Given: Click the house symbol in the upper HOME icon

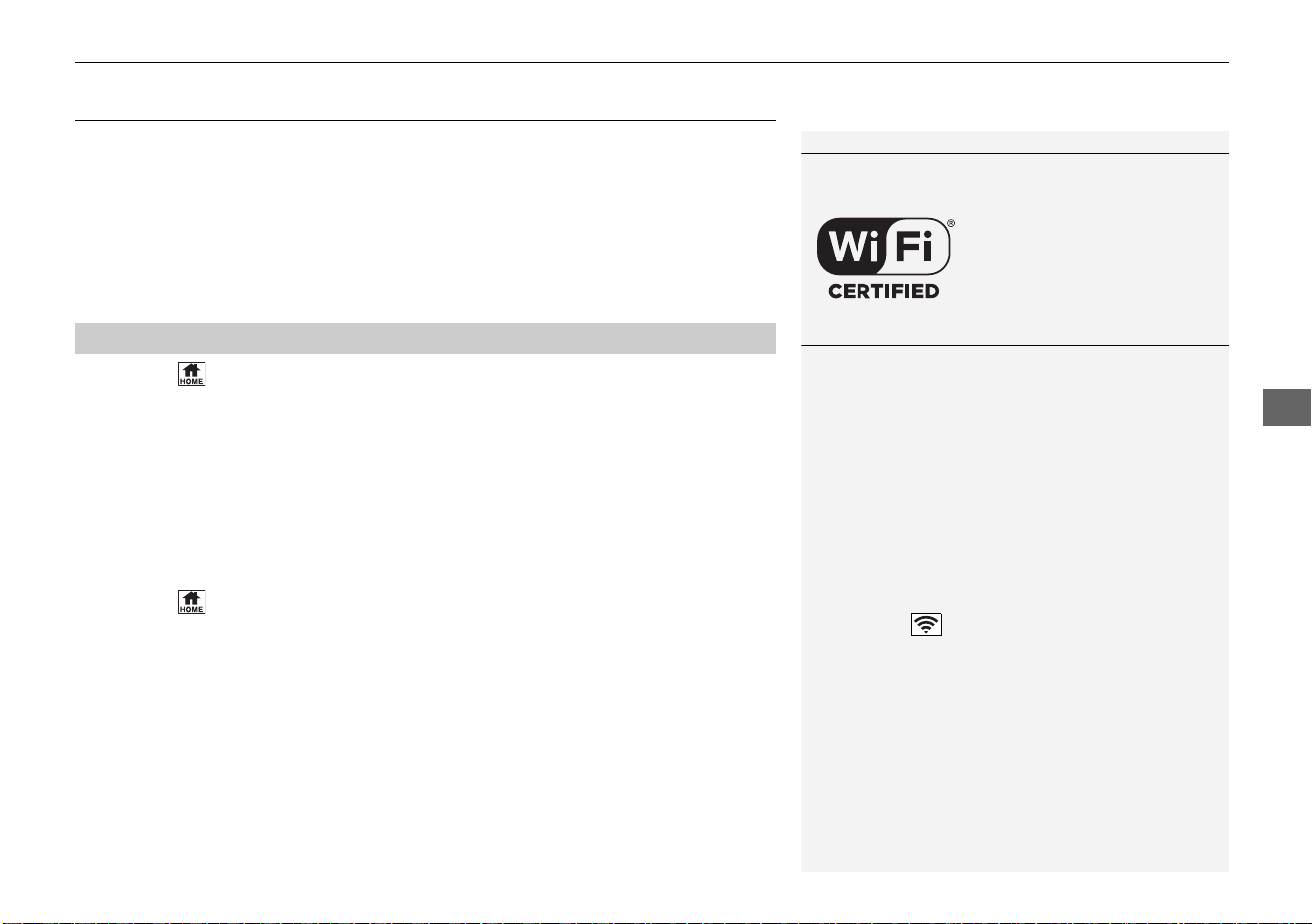Looking at the screenshot, I should tap(191, 370).
